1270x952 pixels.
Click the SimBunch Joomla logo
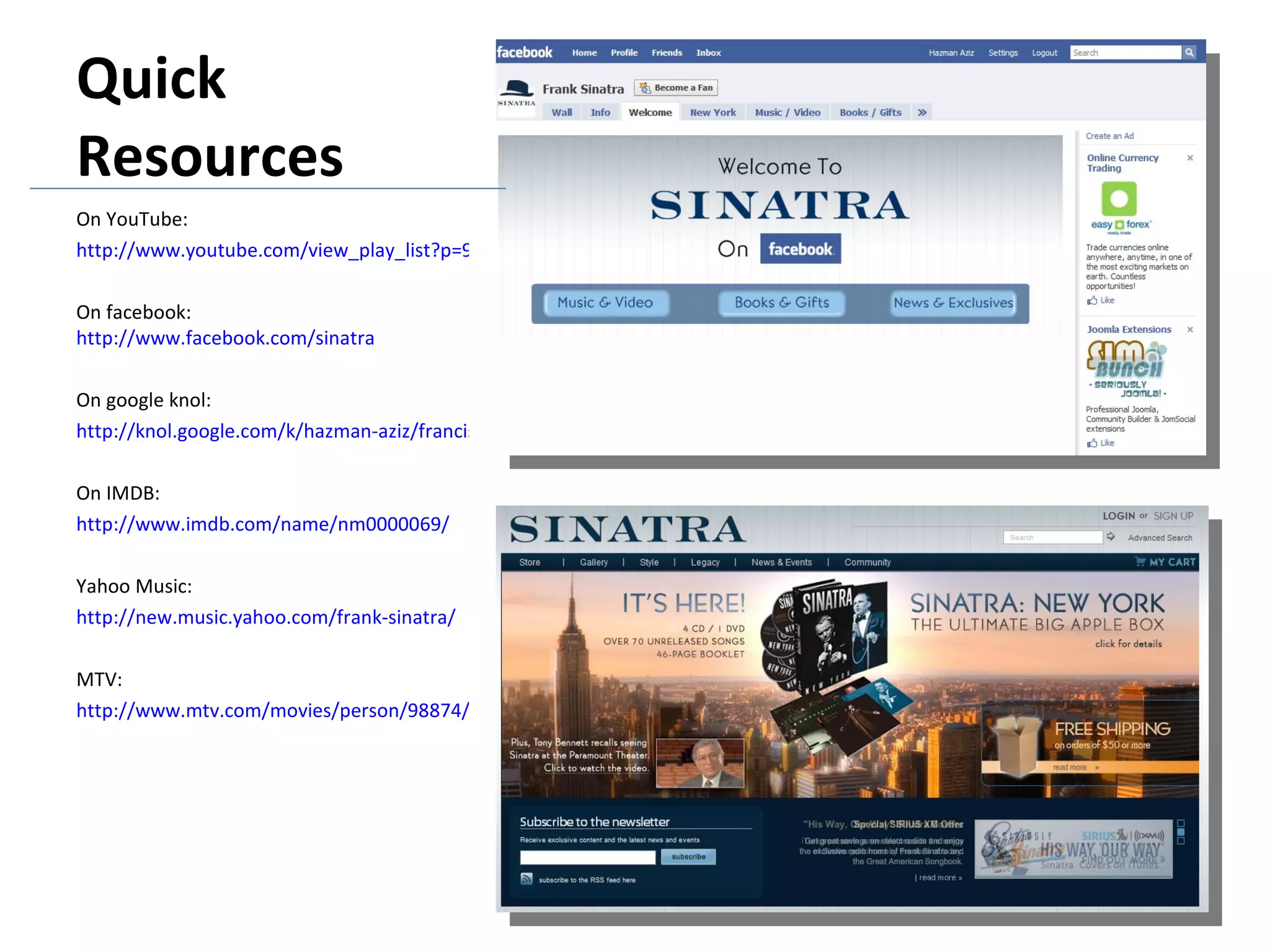(1127, 369)
